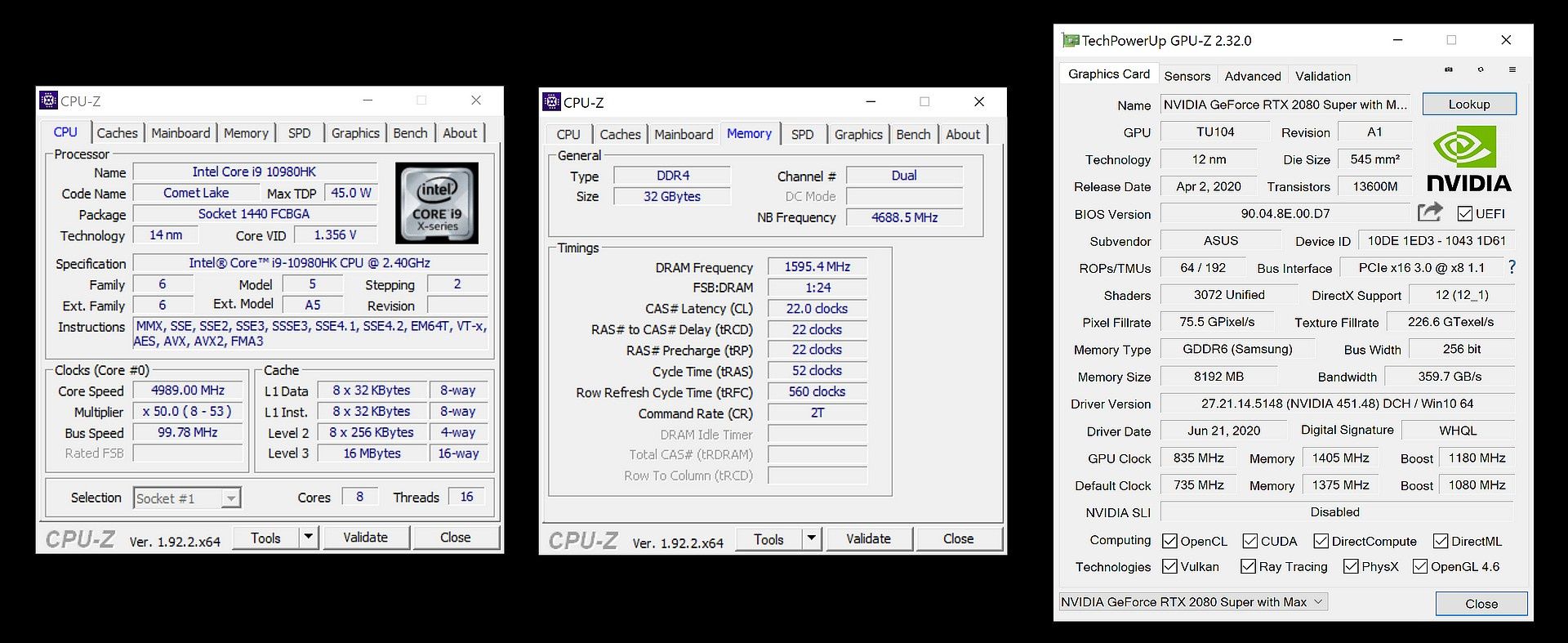Click the Core Speed 4989.00 MHz value
The image size is (1568, 643).
pos(188,391)
